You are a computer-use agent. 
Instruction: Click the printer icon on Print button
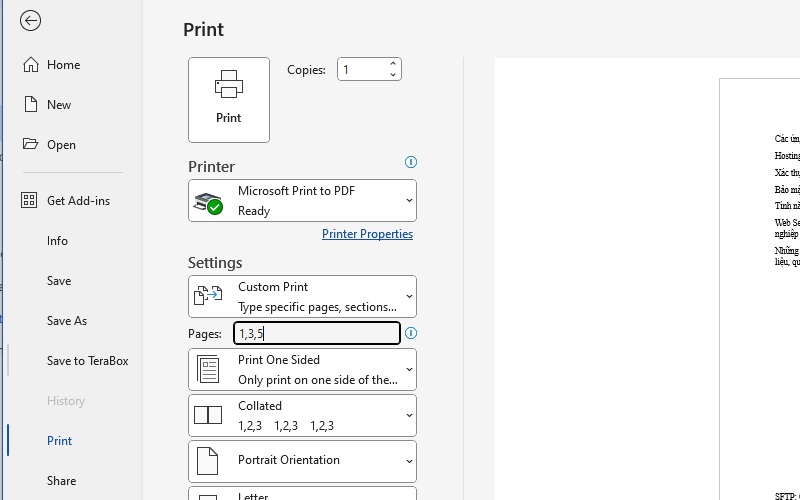tap(228, 84)
